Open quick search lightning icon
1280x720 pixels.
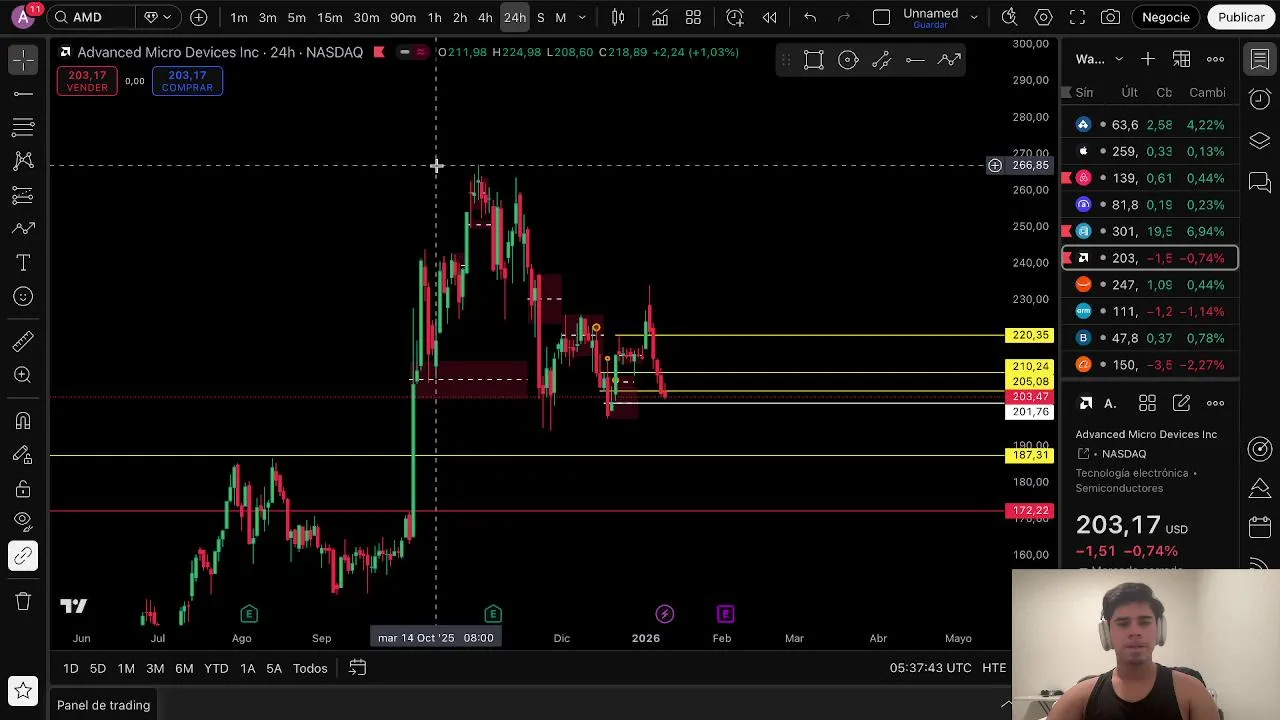1009,17
